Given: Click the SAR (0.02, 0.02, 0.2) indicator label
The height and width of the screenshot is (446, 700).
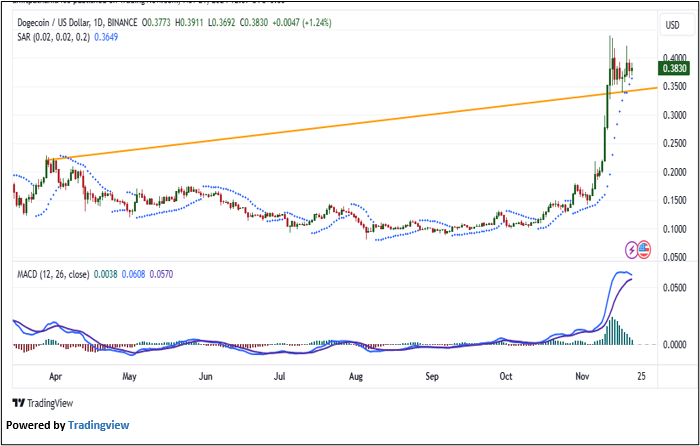Looking at the screenshot, I should click(x=53, y=37).
